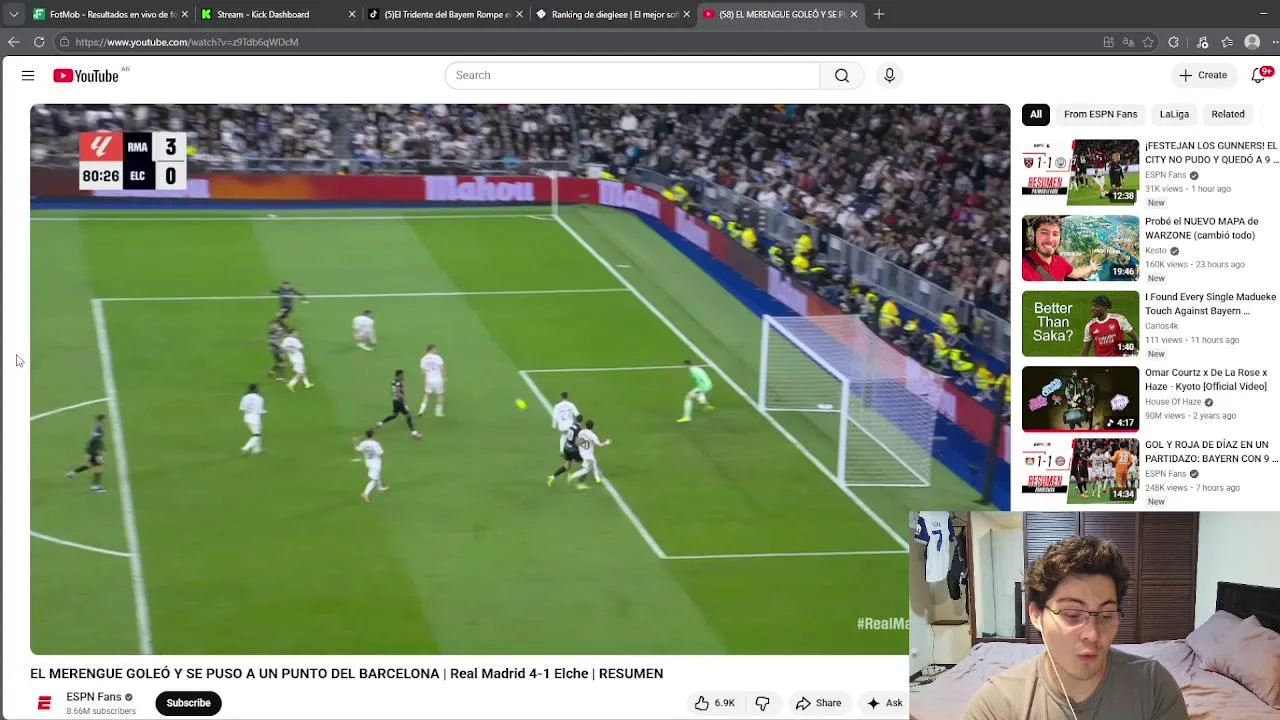Go back with browser back arrow
This screenshot has height=720, width=1280.
13,42
